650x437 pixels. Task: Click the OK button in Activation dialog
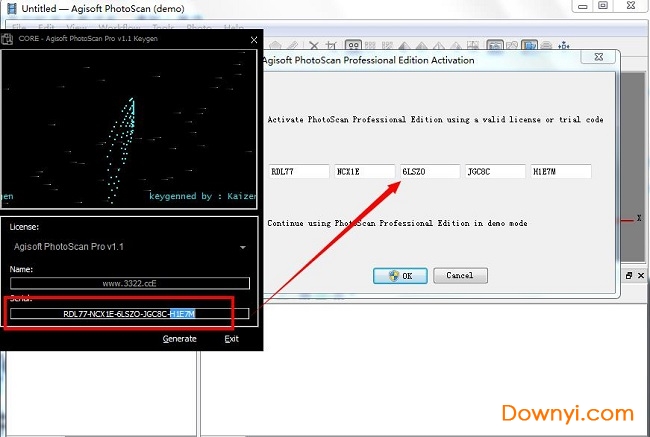[400, 275]
